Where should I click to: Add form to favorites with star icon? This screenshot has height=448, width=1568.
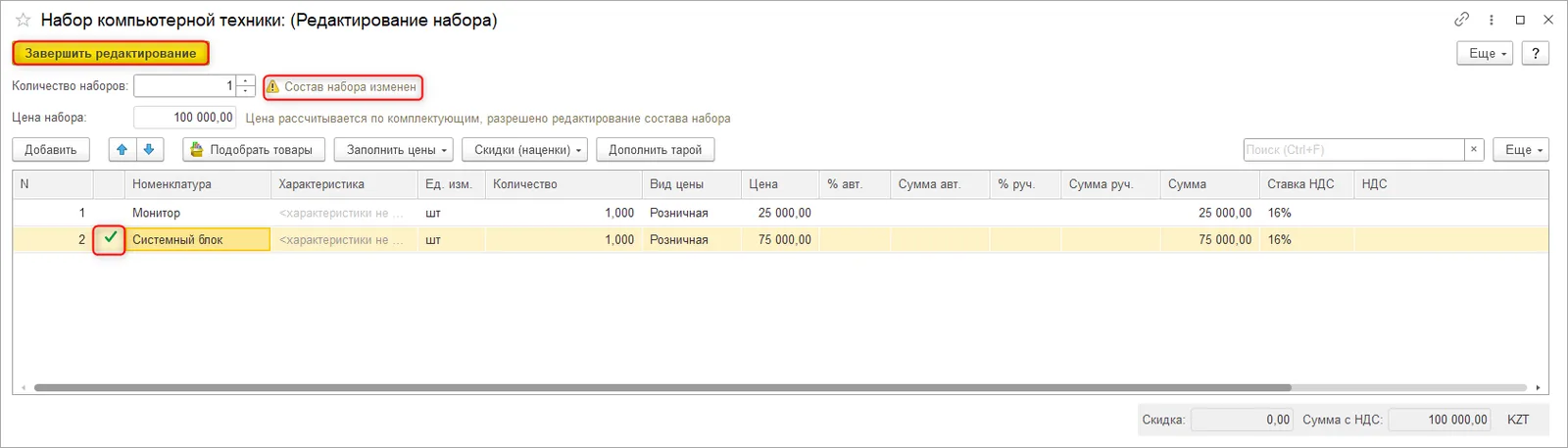(x=23, y=21)
